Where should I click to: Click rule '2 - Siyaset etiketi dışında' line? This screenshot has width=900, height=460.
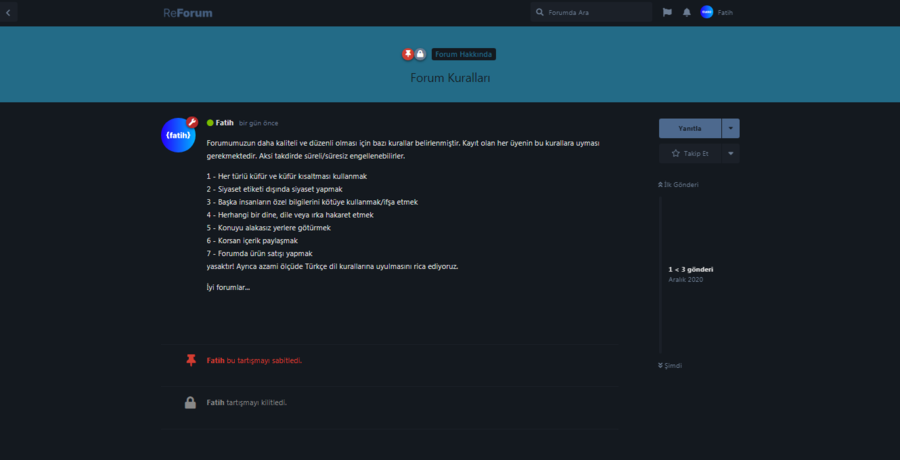pyautogui.click(x=274, y=189)
